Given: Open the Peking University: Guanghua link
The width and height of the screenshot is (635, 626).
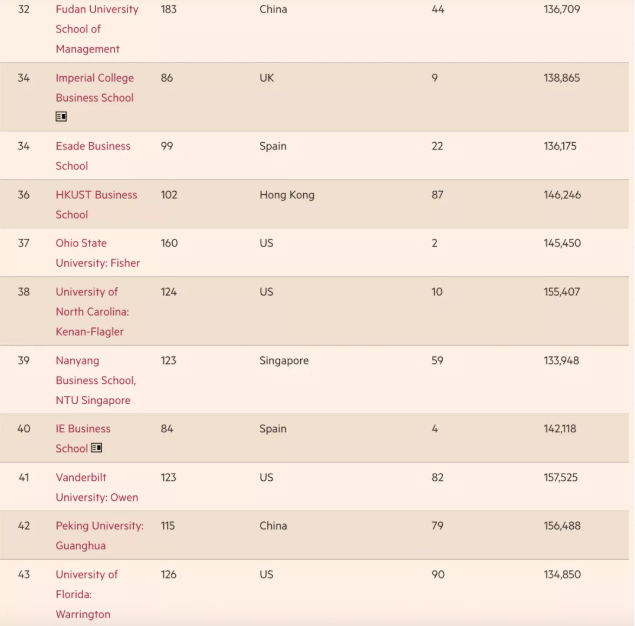Looking at the screenshot, I should click(x=99, y=535).
